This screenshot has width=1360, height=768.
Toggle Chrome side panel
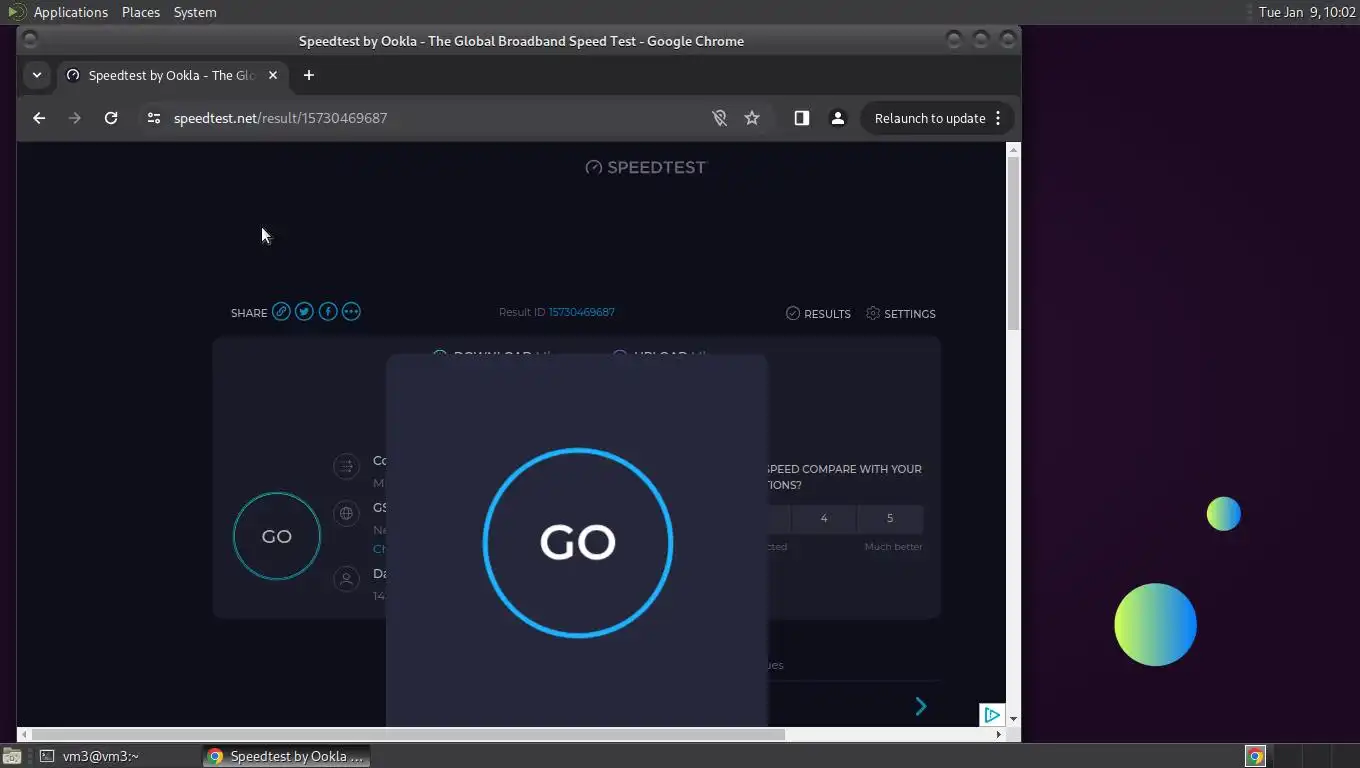point(801,118)
